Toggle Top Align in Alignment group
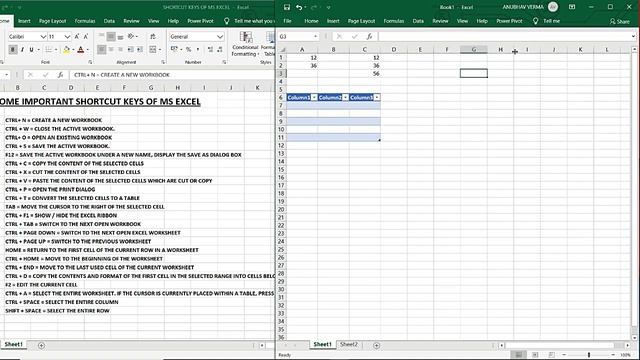The image size is (640, 360). 102,37
